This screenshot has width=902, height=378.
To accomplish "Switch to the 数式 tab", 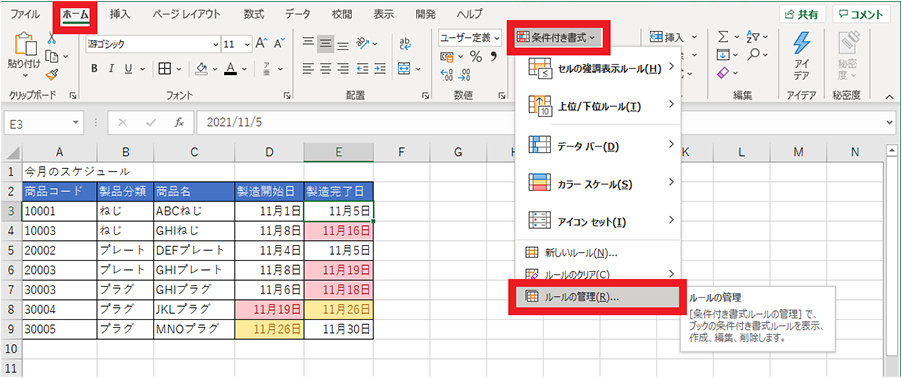I will tap(254, 14).
